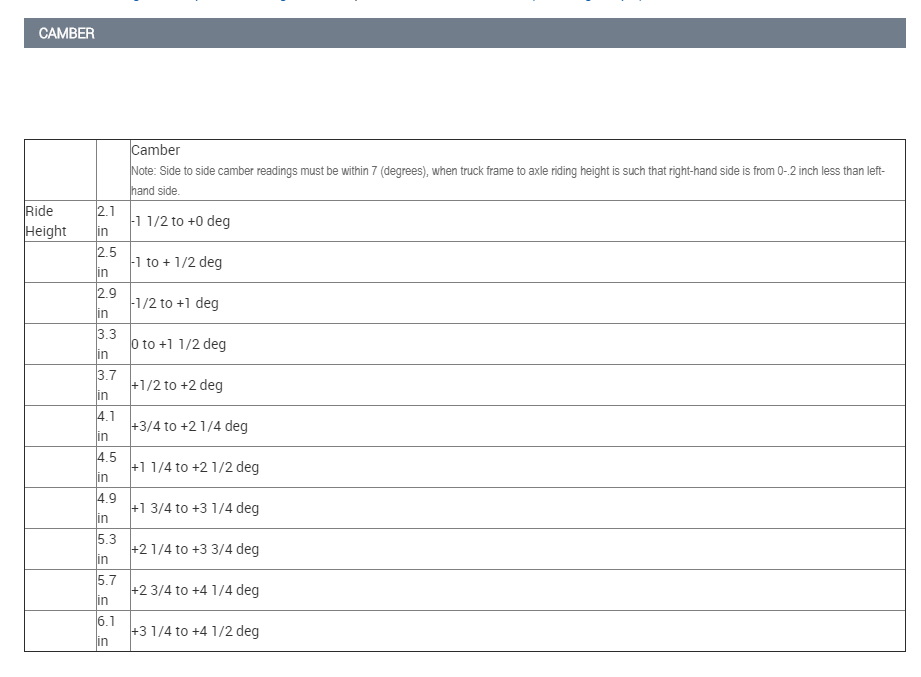Select the -1 1/2 to +0 deg value
Viewport: 921px width, 677px height.
coord(181,221)
